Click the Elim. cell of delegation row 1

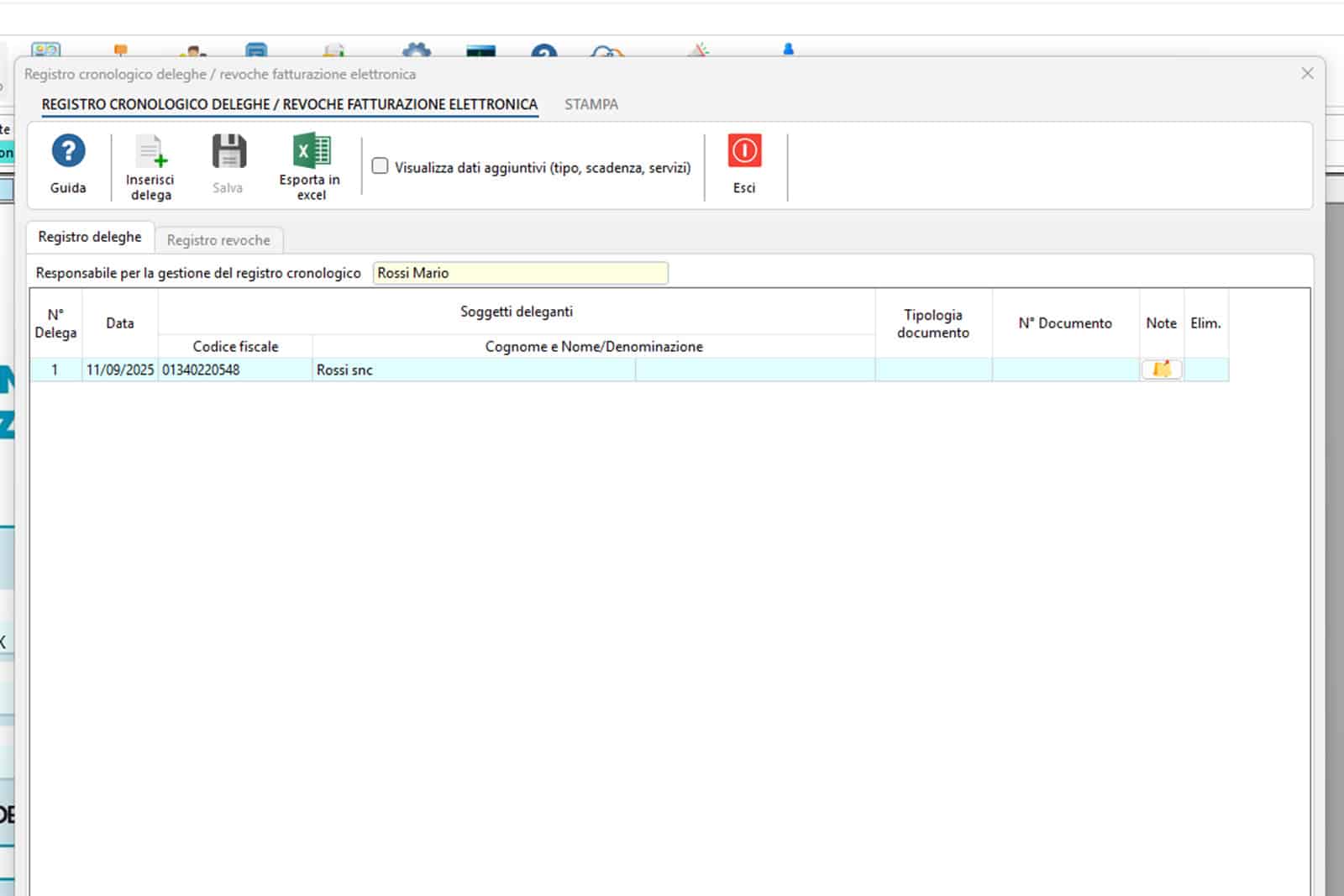(1205, 369)
